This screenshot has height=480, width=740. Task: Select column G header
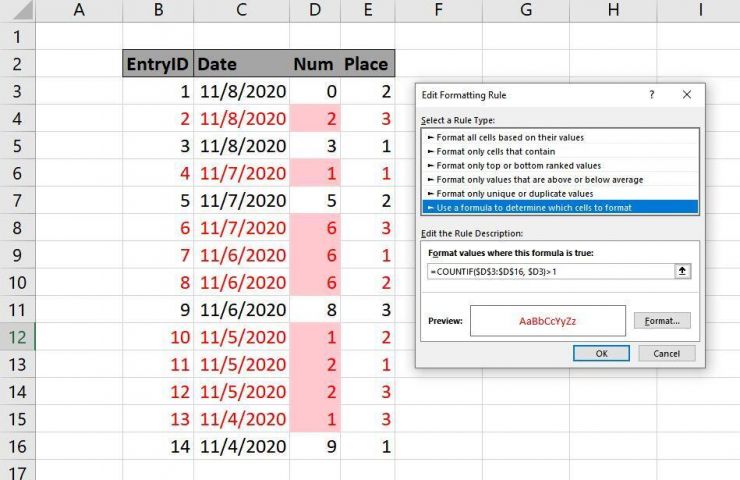point(526,10)
